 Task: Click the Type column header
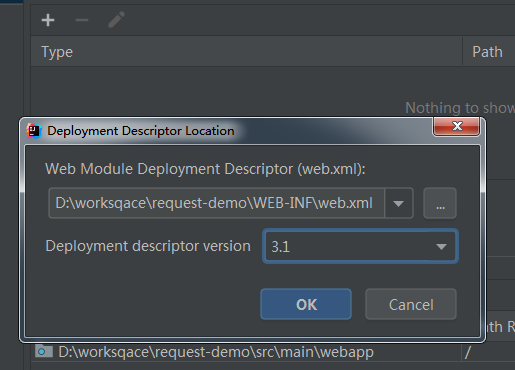tap(247, 52)
